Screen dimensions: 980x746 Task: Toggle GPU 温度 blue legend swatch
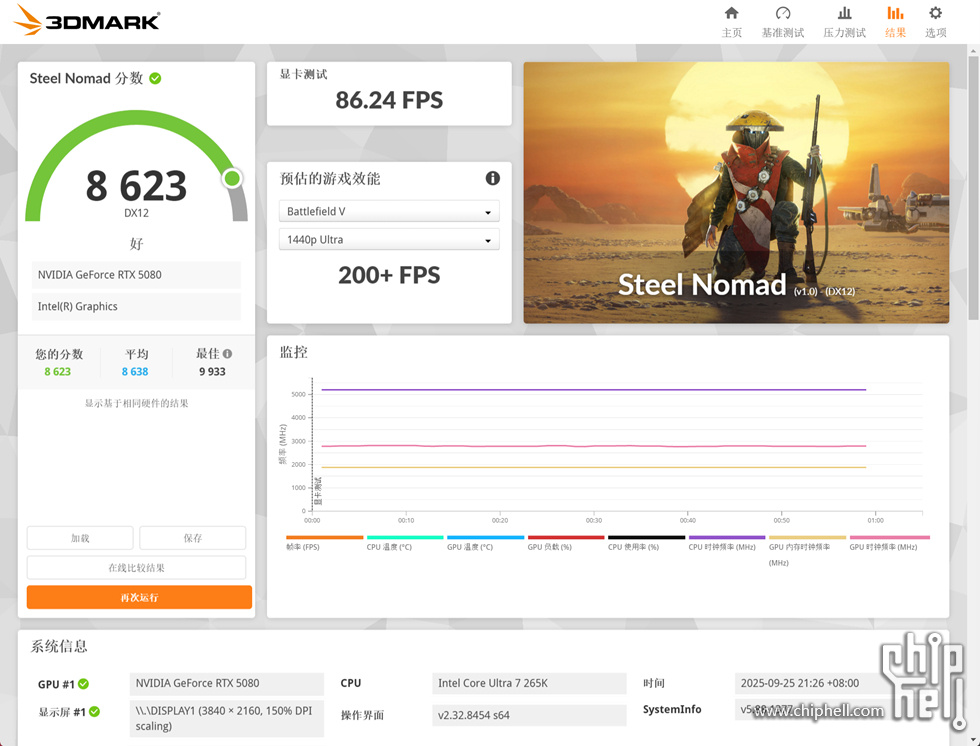click(486, 537)
